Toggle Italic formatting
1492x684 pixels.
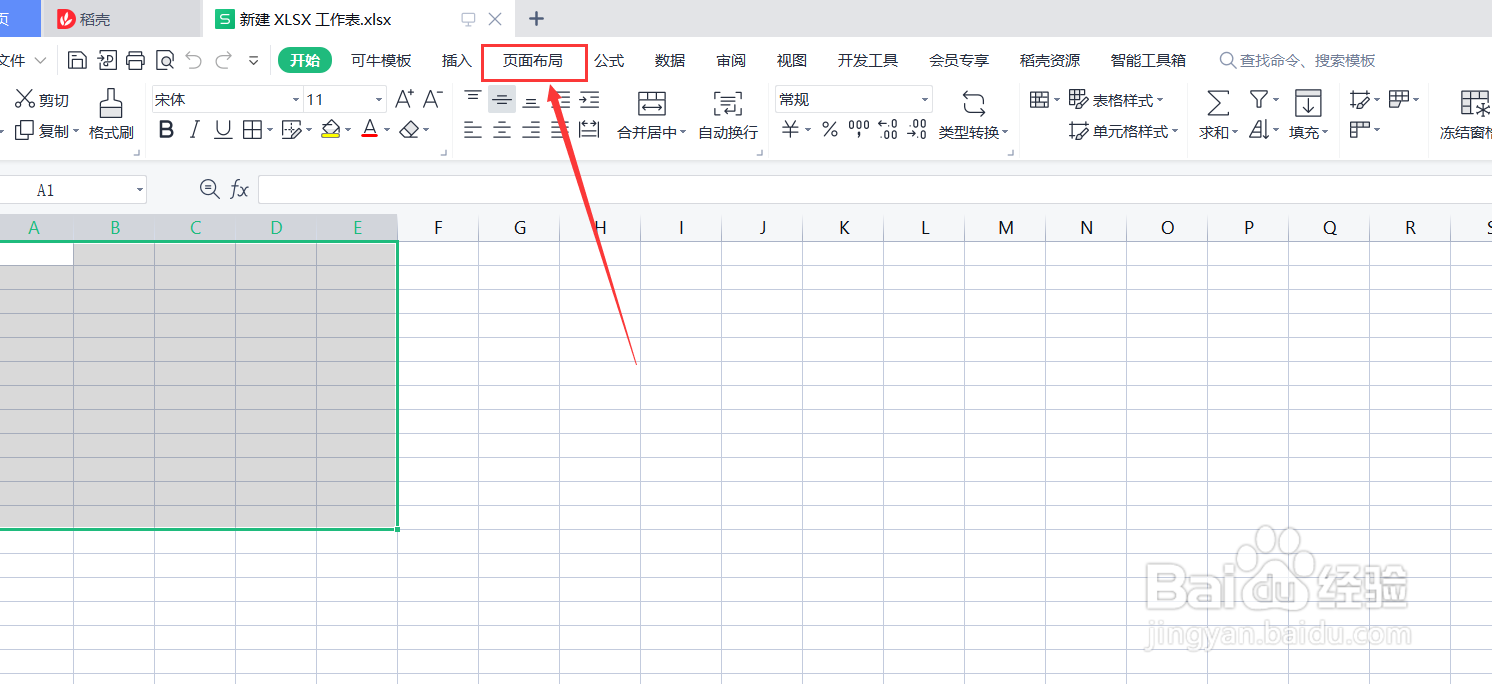pos(195,130)
